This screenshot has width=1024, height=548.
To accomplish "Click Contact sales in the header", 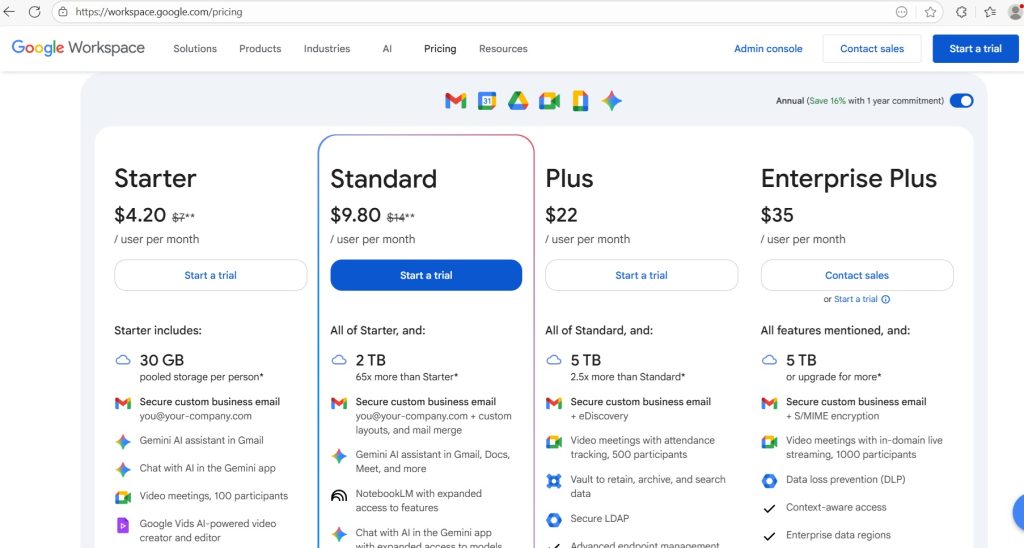I will coord(872,48).
